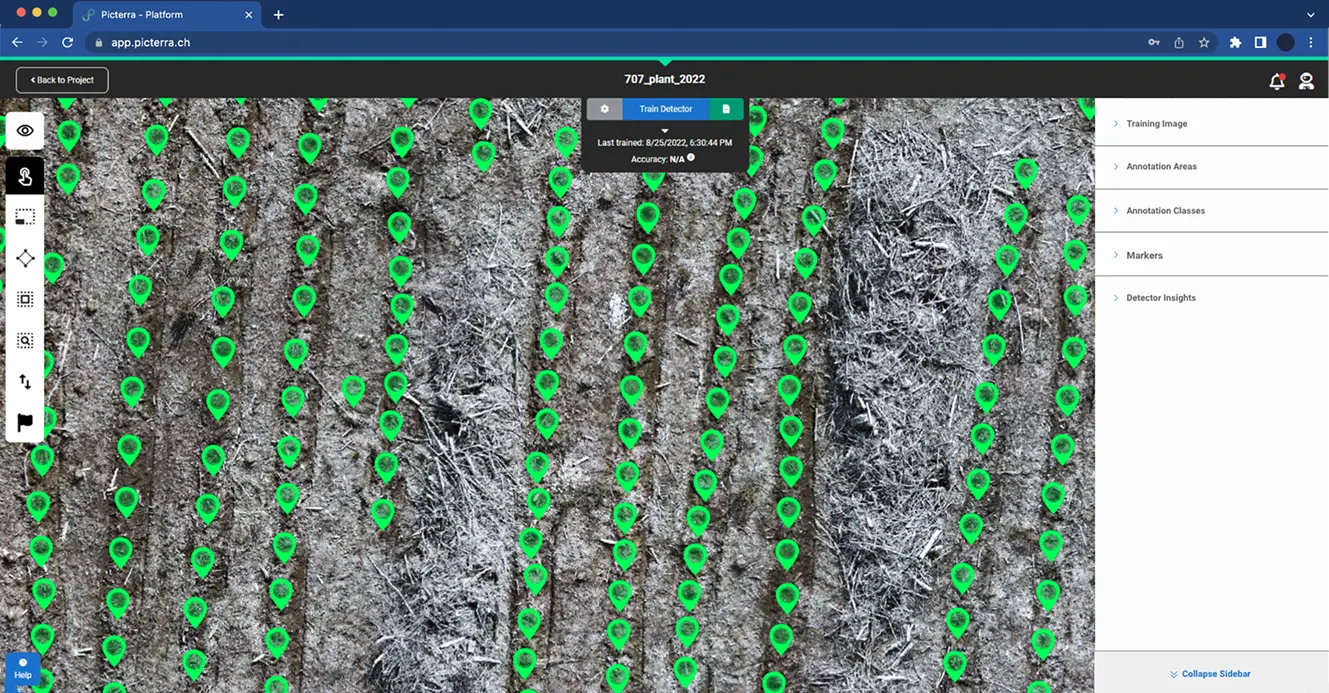Click the green document report icon
This screenshot has width=1329, height=693.
tap(726, 109)
